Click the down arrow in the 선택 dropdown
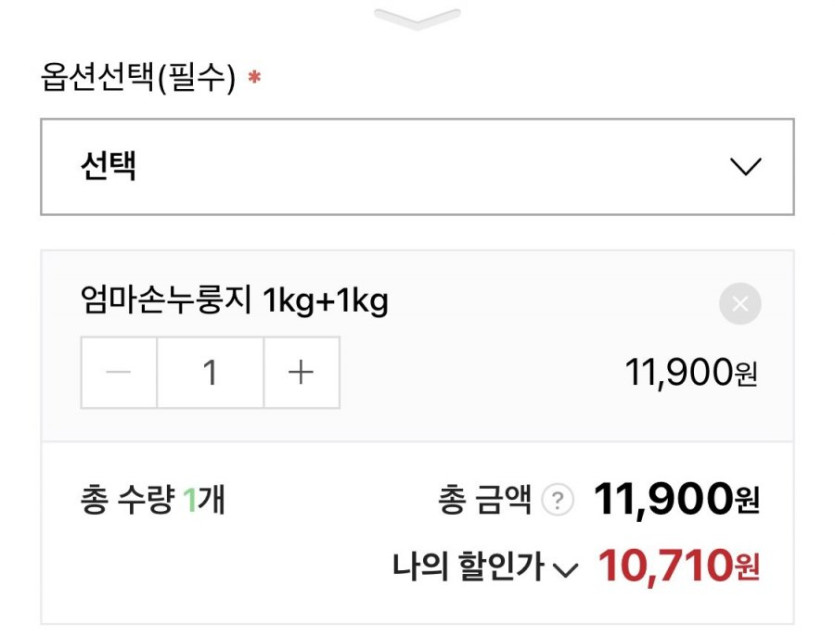The height and width of the screenshot is (637, 835). point(746,167)
